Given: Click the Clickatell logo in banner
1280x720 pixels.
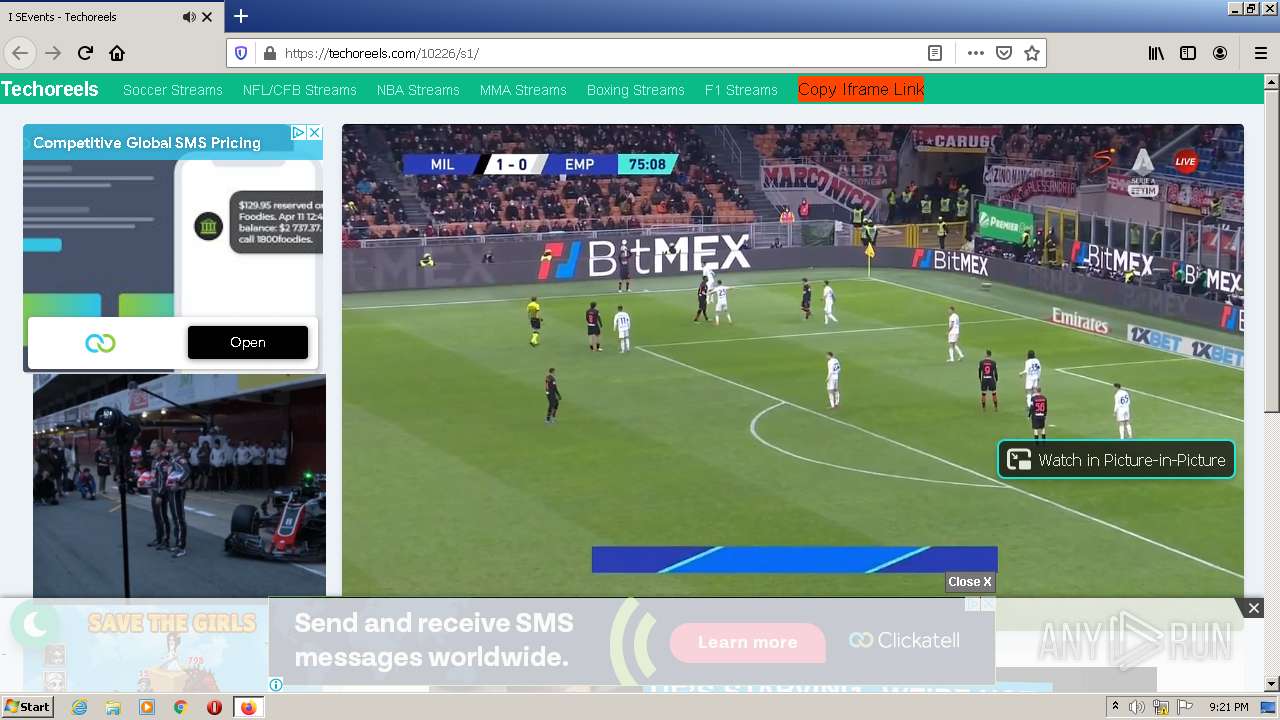Looking at the screenshot, I should pyautogui.click(x=904, y=640).
